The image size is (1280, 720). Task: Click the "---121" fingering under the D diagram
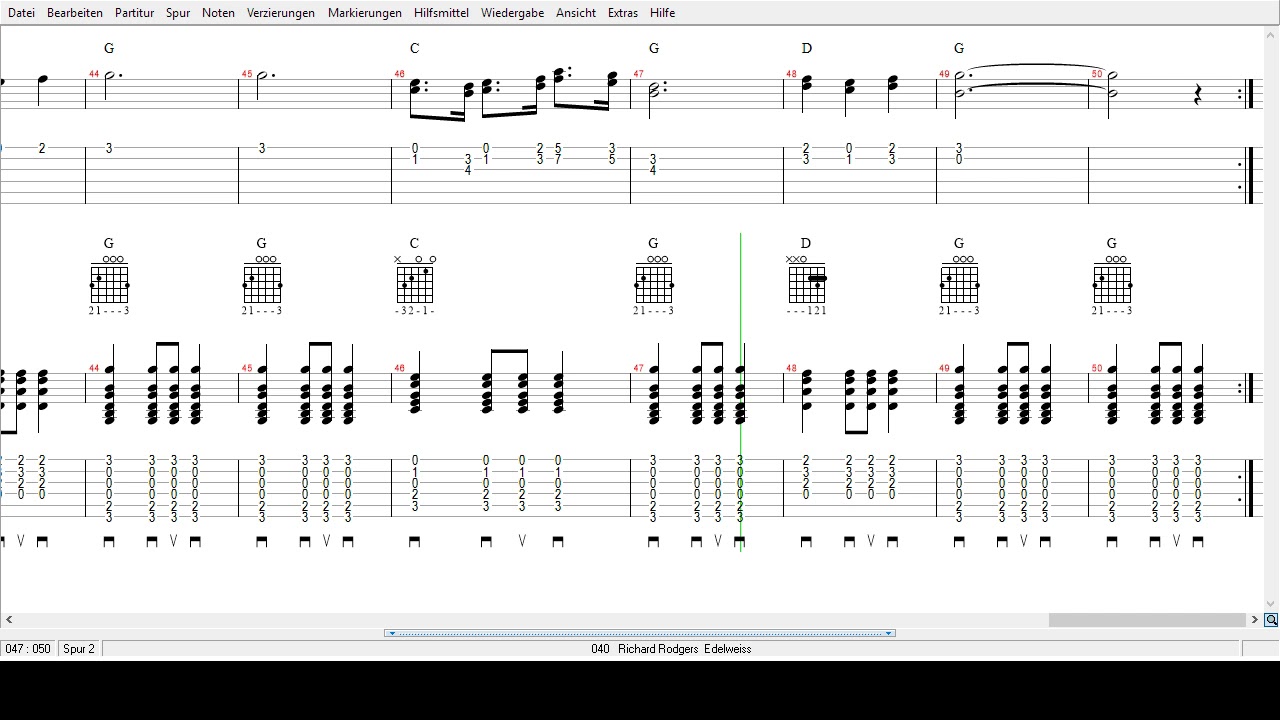(807, 311)
